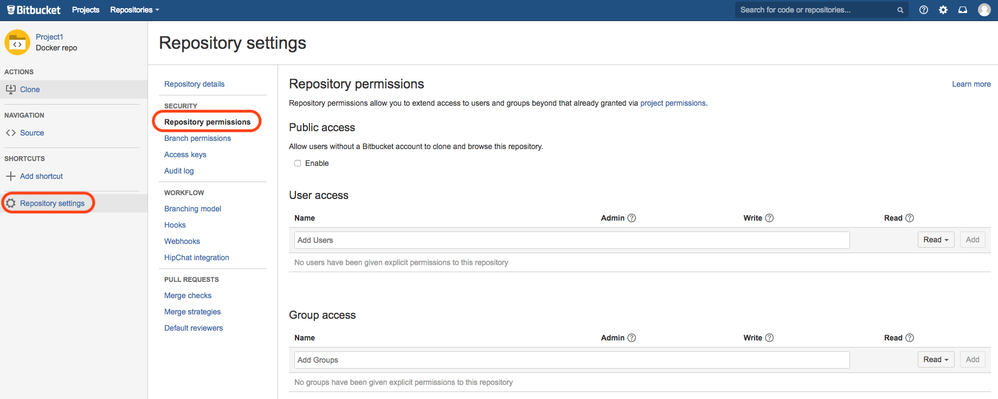Open the Repositories dropdown menu
998x399 pixels.
click(x=134, y=10)
